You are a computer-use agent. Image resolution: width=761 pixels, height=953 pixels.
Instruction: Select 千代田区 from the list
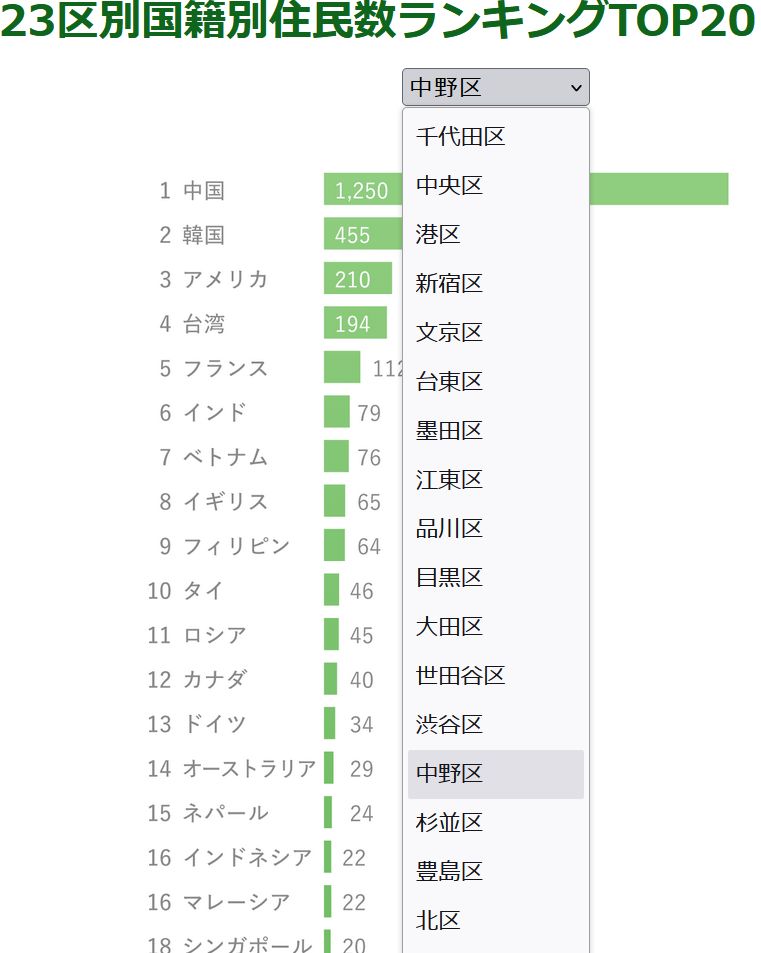[x=495, y=137]
